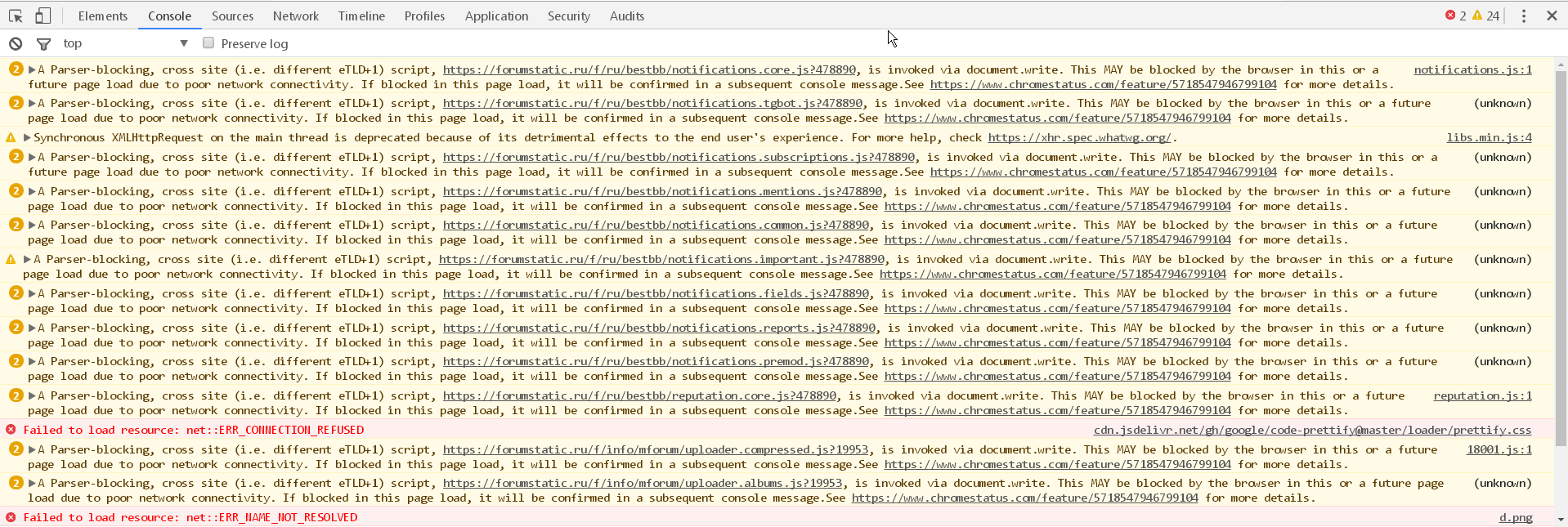The image size is (1568, 527).
Task: Open the prettify.css failed resource link
Action: click(1312, 430)
